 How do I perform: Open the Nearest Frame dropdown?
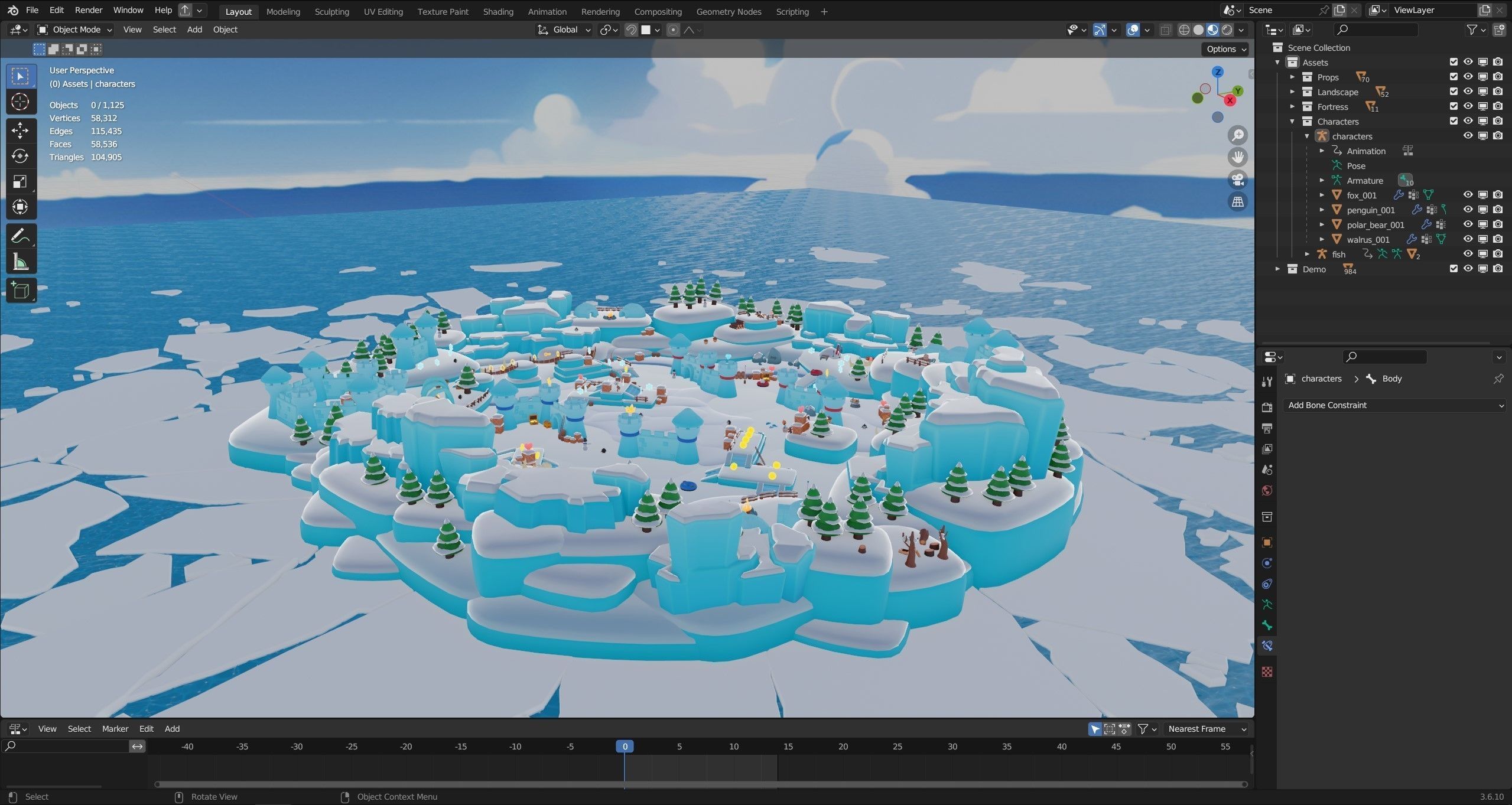[1206, 729]
